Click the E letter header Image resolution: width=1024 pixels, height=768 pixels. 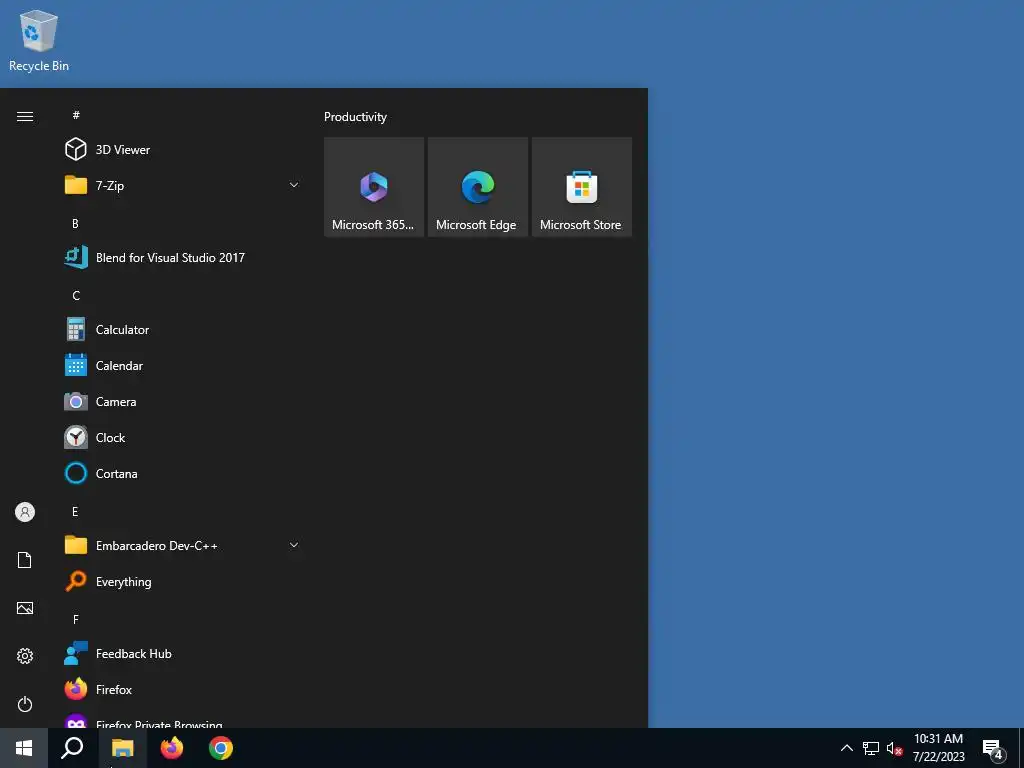75,511
